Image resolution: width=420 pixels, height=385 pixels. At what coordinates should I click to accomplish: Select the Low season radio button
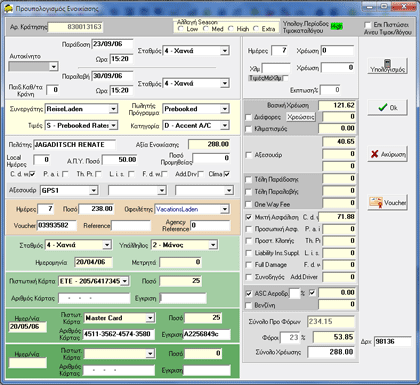pos(181,29)
